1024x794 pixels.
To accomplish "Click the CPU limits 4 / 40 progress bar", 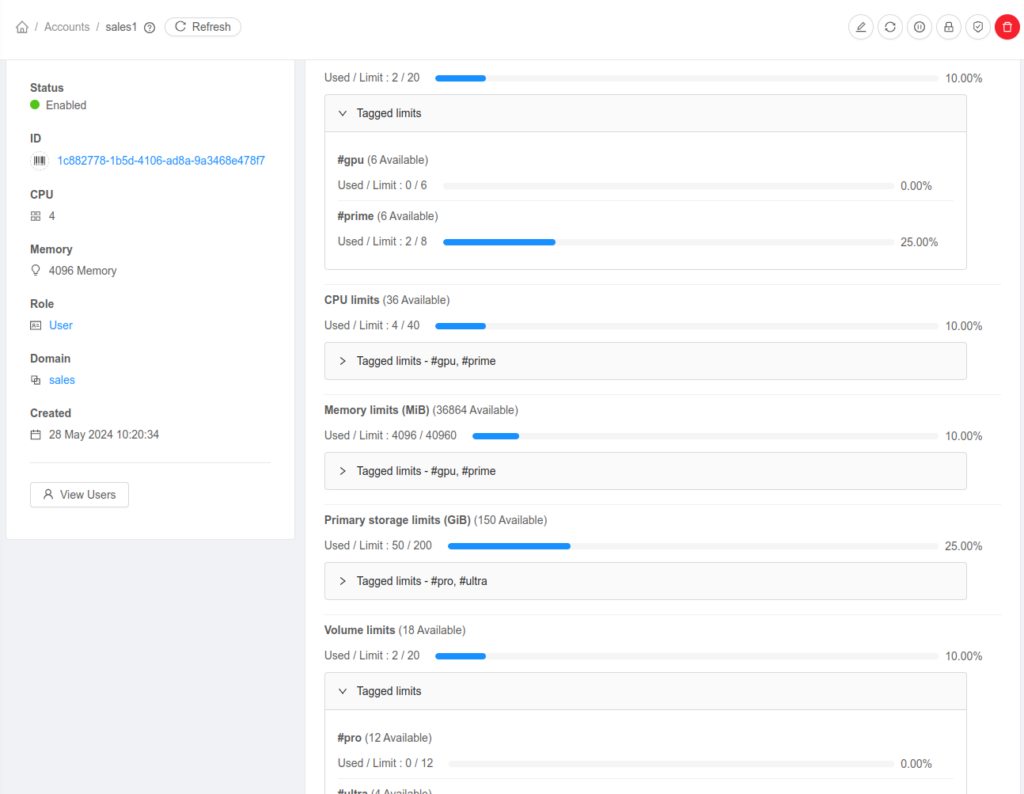I will pos(686,326).
